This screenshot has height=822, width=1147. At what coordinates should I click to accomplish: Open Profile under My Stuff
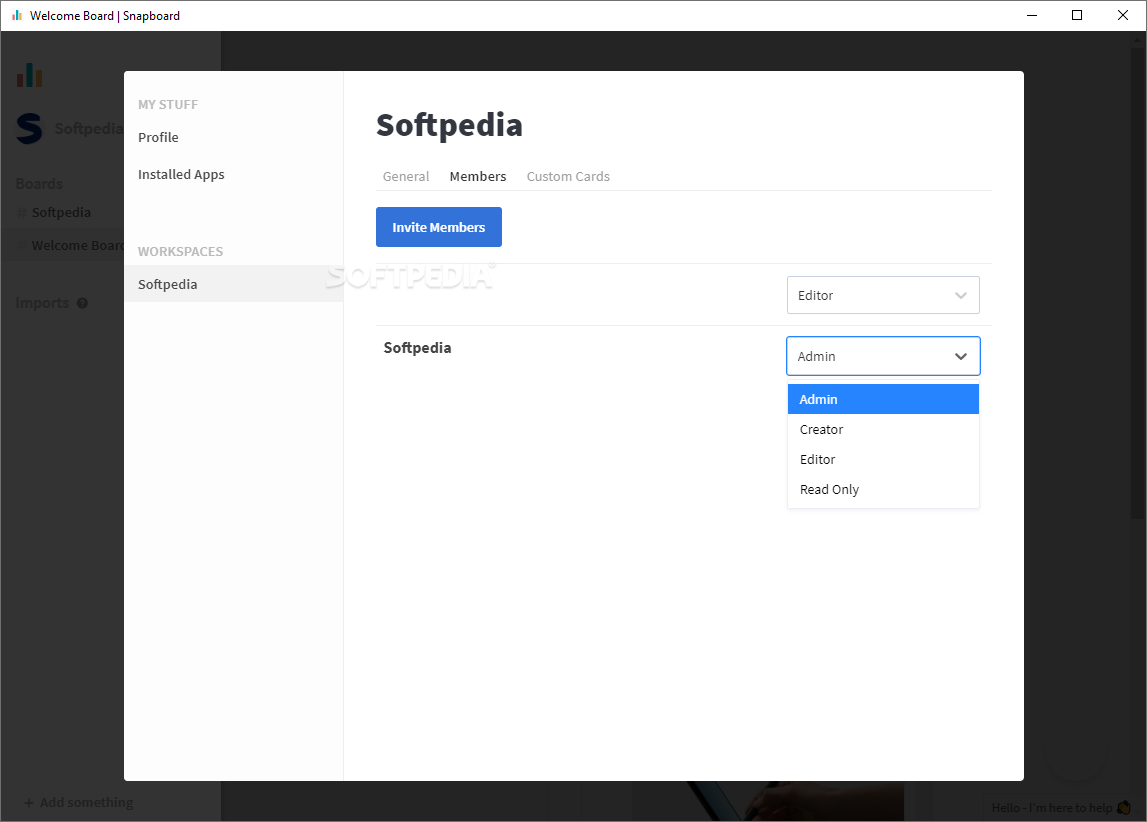(x=158, y=137)
